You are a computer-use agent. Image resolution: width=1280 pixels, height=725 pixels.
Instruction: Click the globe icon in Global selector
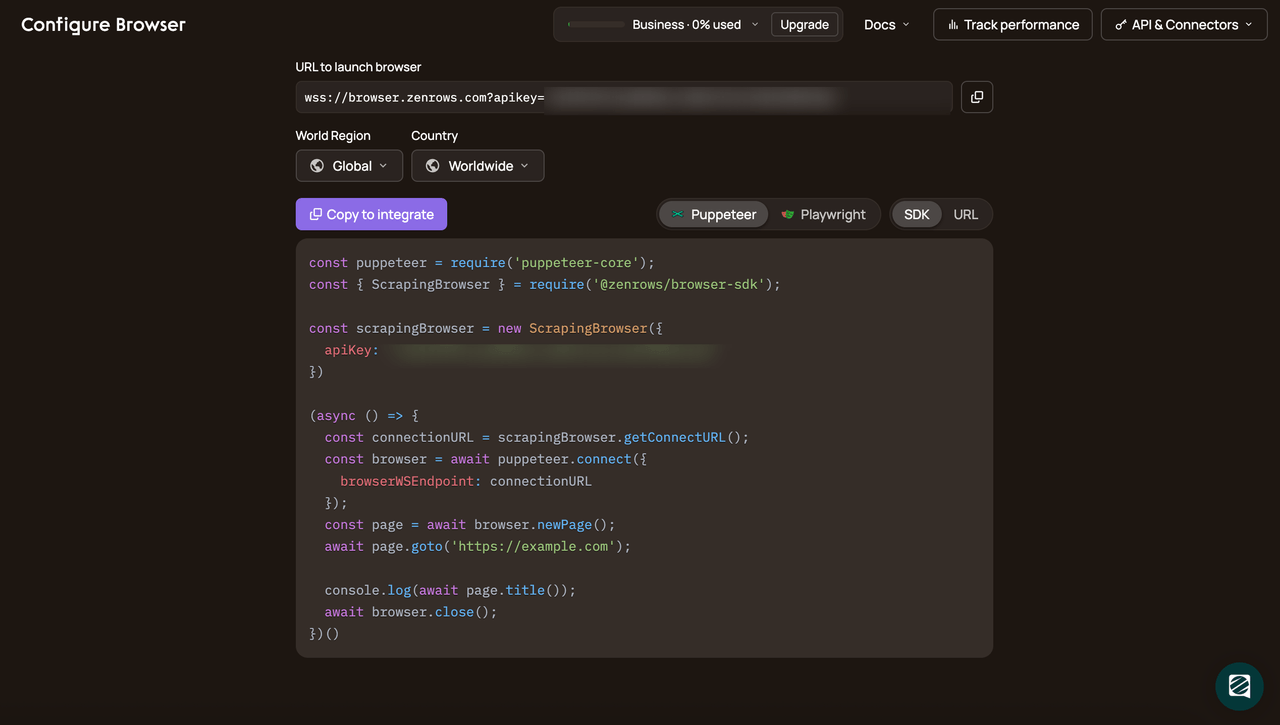click(x=317, y=166)
